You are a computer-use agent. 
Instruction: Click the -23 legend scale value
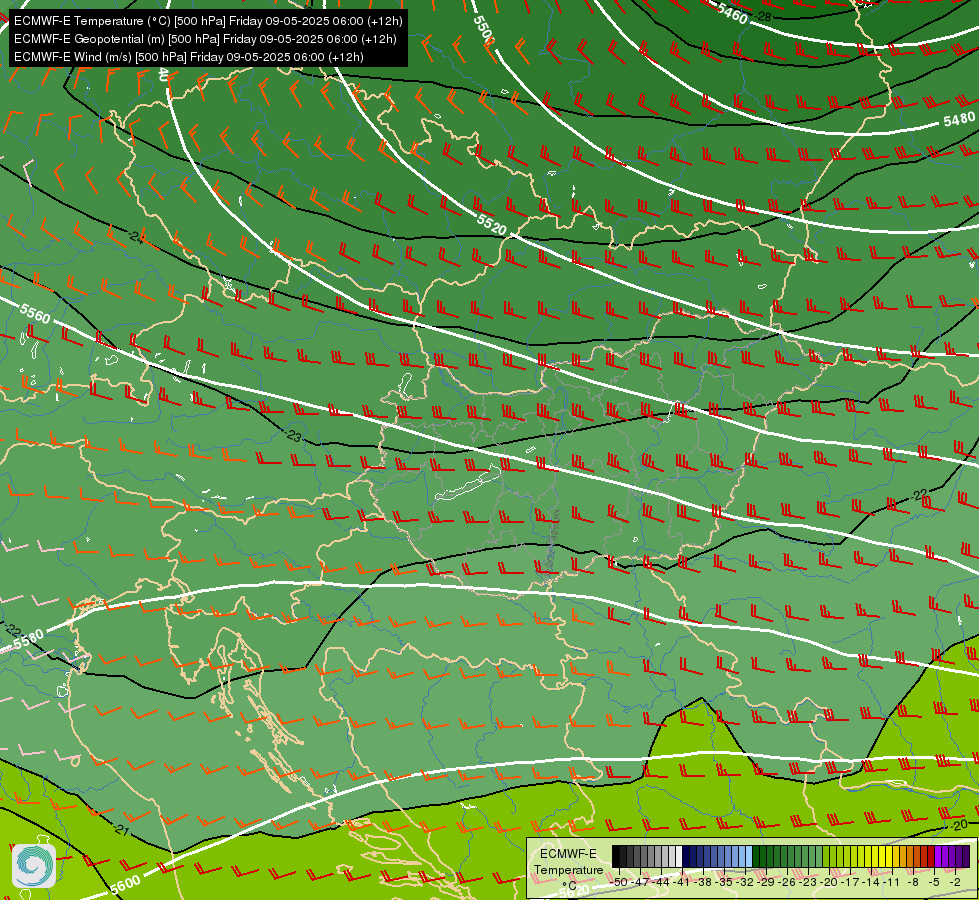(808, 883)
